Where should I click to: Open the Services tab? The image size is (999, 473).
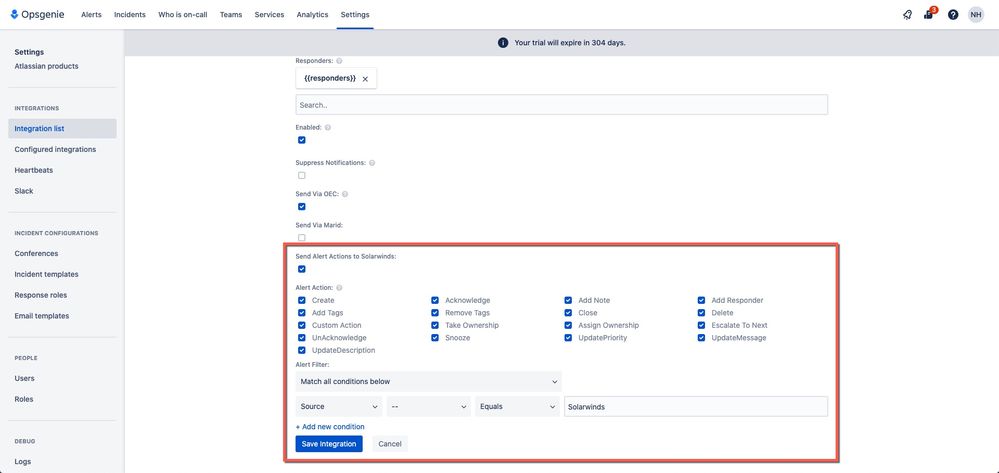click(x=269, y=15)
